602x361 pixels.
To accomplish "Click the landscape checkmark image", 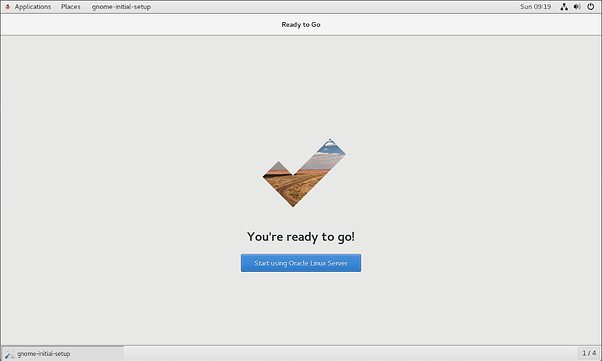I will pyautogui.click(x=304, y=173).
